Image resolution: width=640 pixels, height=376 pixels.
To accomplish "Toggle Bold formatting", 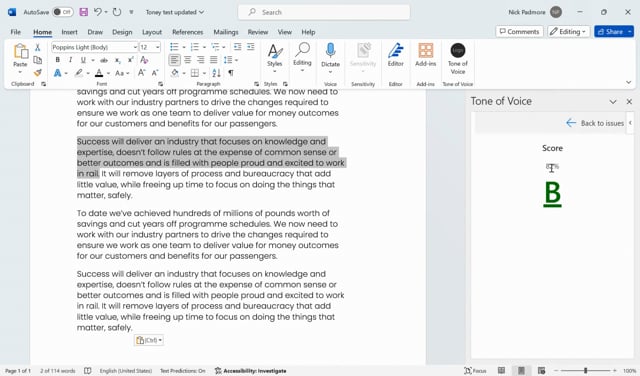I will tap(58, 60).
